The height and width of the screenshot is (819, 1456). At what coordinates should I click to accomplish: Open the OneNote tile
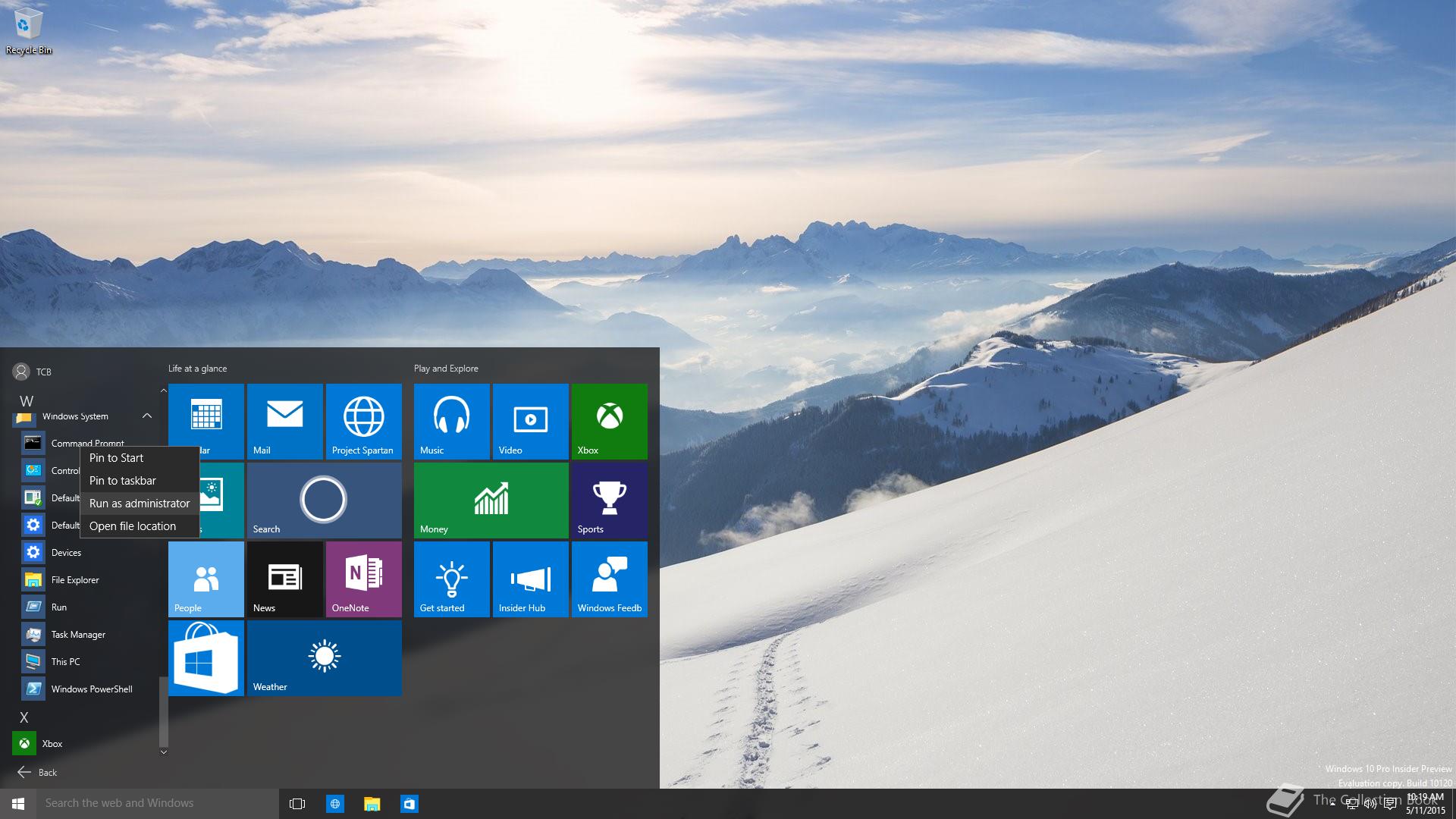pyautogui.click(x=363, y=579)
